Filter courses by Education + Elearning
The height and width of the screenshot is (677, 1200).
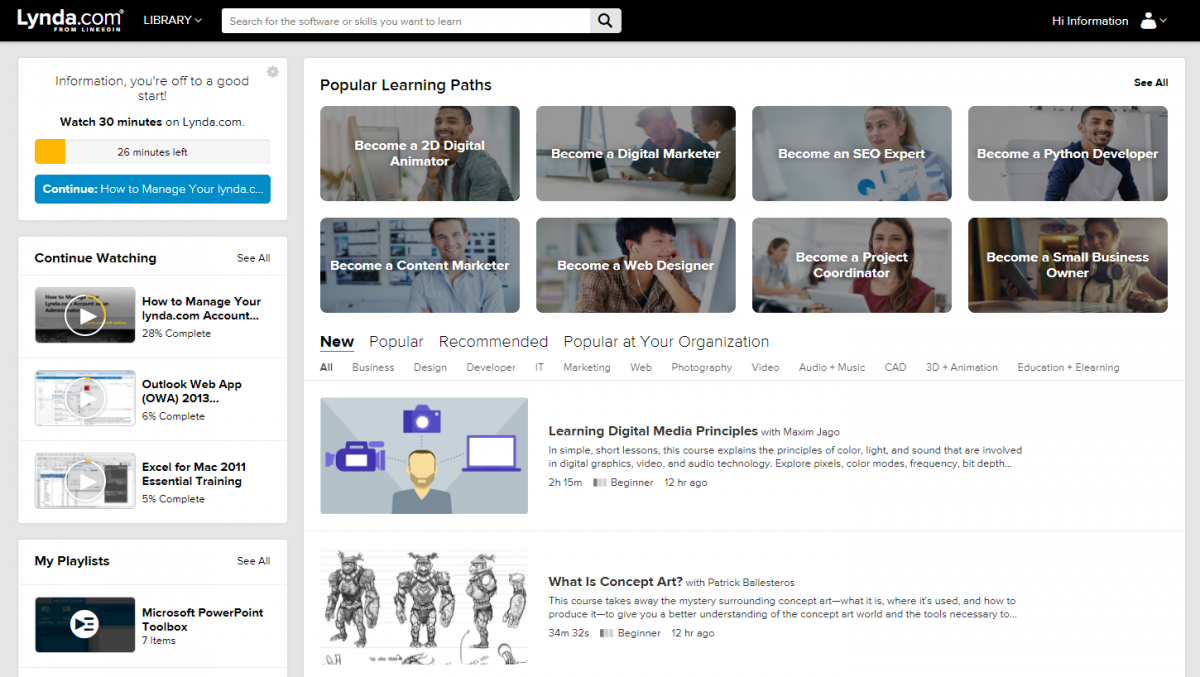coord(1068,367)
